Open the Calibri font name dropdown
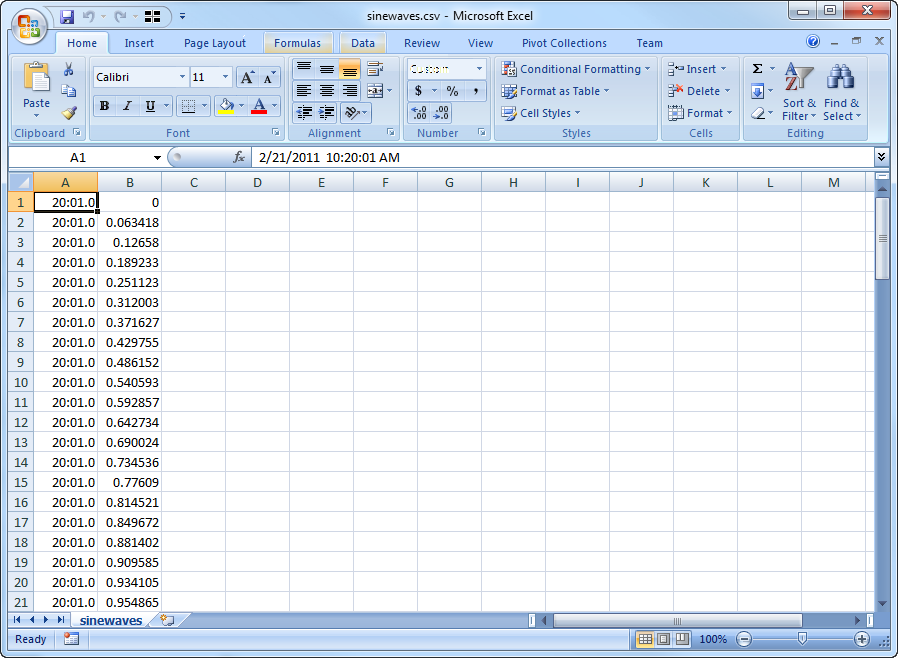This screenshot has width=898, height=658. 182,77
